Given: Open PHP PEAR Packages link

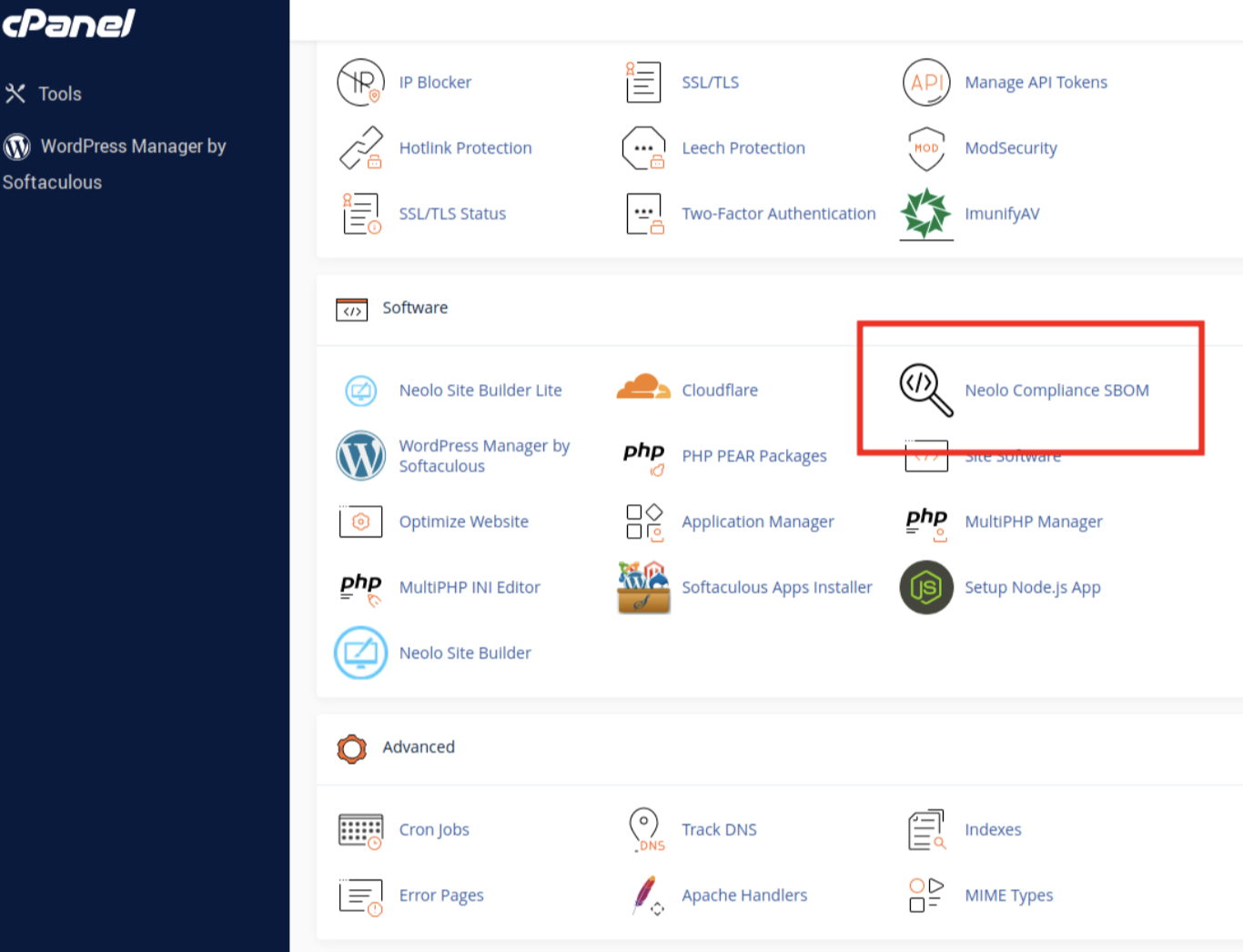Looking at the screenshot, I should [x=754, y=455].
